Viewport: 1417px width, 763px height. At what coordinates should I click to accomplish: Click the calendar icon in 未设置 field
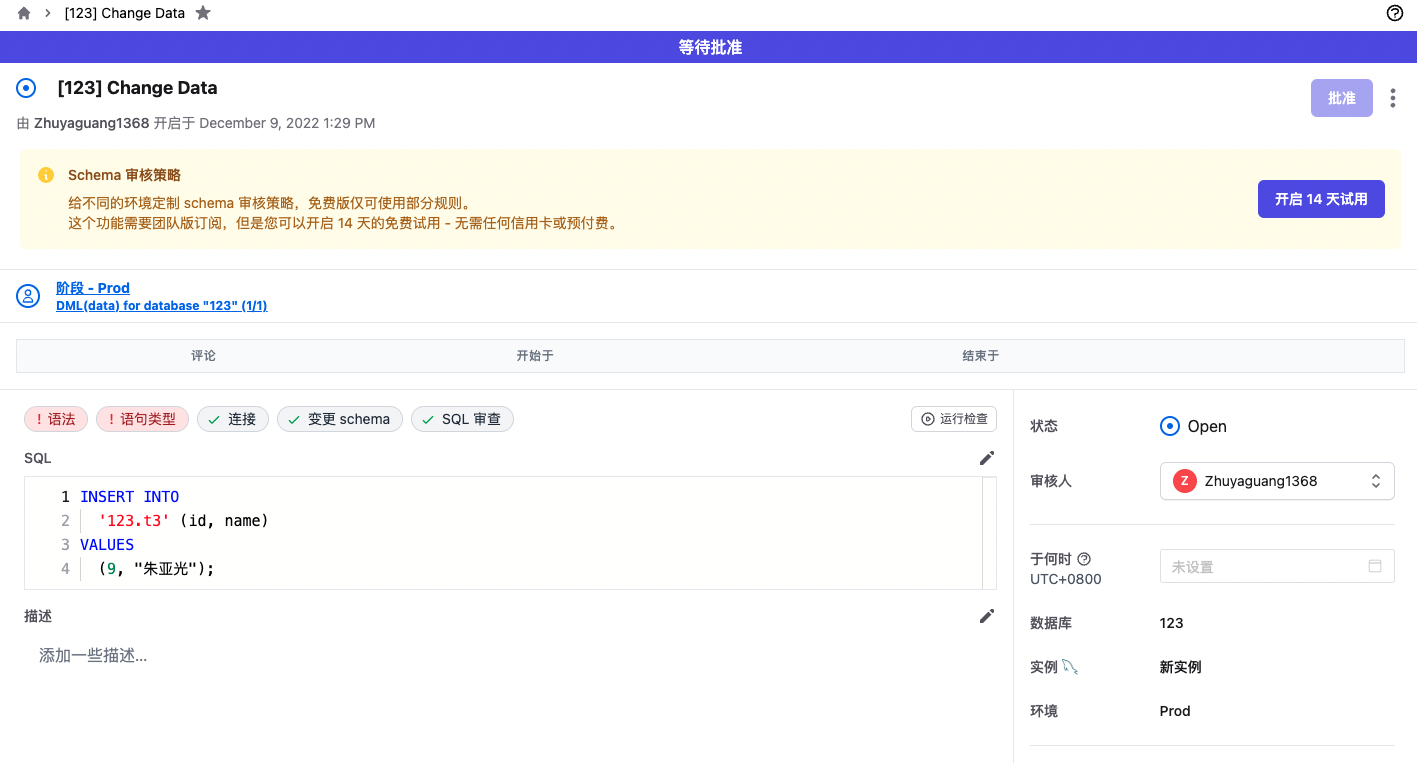[1375, 566]
